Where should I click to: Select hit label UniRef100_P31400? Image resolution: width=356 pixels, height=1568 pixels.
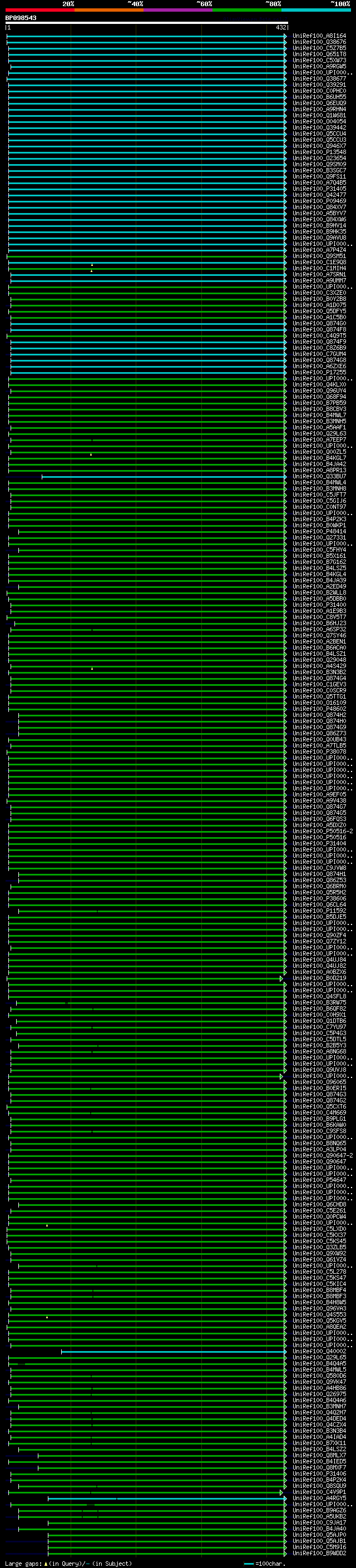tap(319, 605)
